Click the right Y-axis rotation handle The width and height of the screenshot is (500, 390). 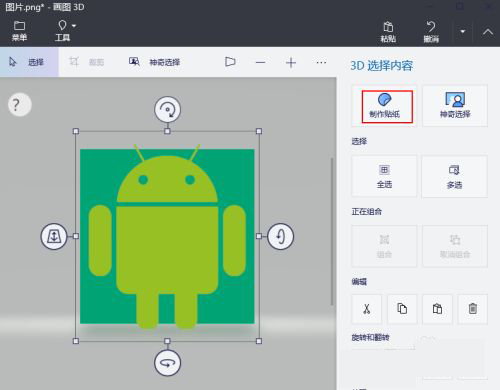click(280, 236)
